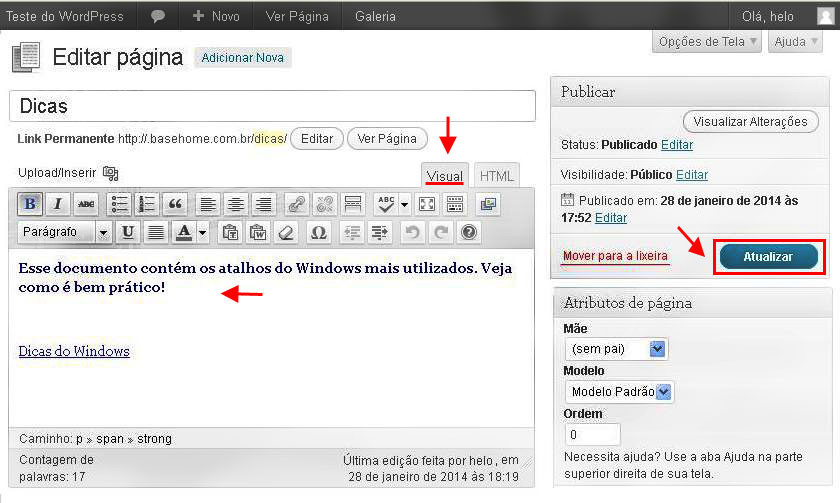Insert a blockquote
The width and height of the screenshot is (840, 503).
click(x=175, y=204)
